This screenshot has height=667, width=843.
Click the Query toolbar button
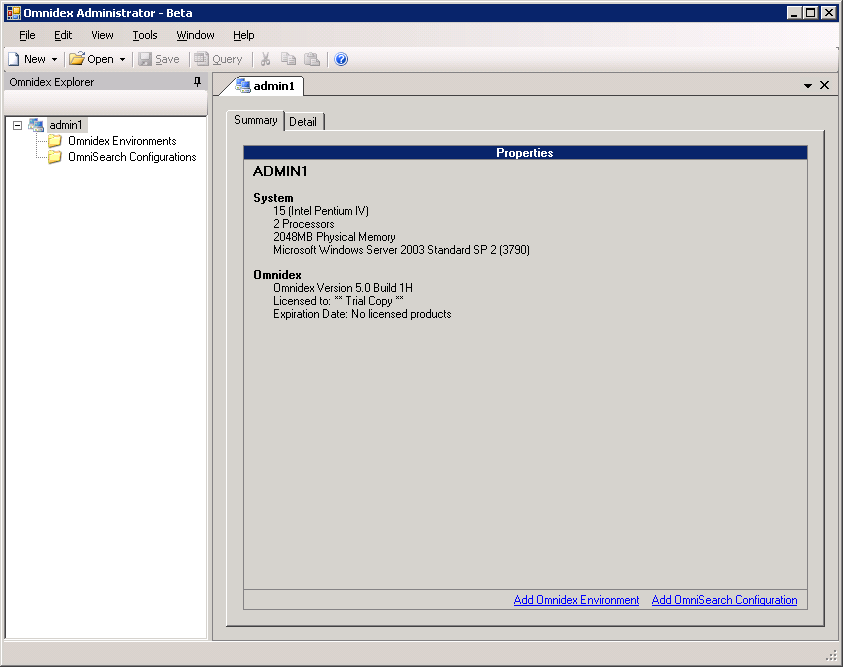(218, 59)
